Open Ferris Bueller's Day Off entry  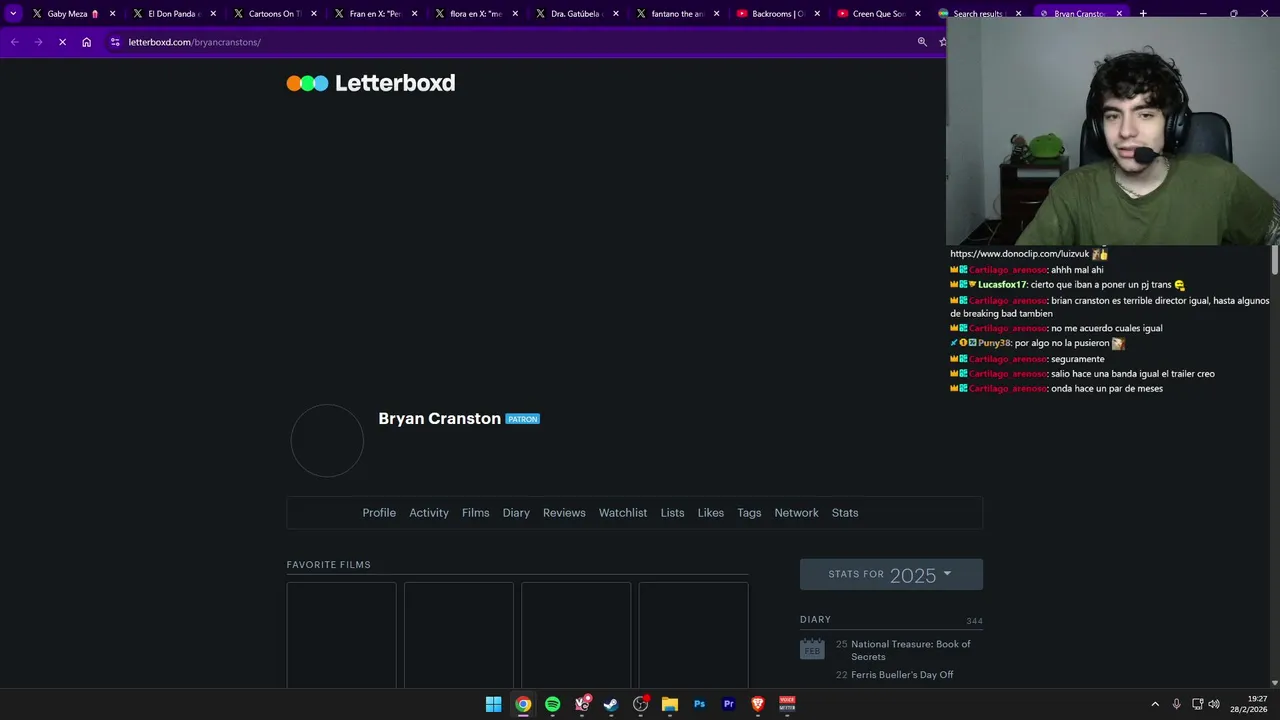coord(902,675)
